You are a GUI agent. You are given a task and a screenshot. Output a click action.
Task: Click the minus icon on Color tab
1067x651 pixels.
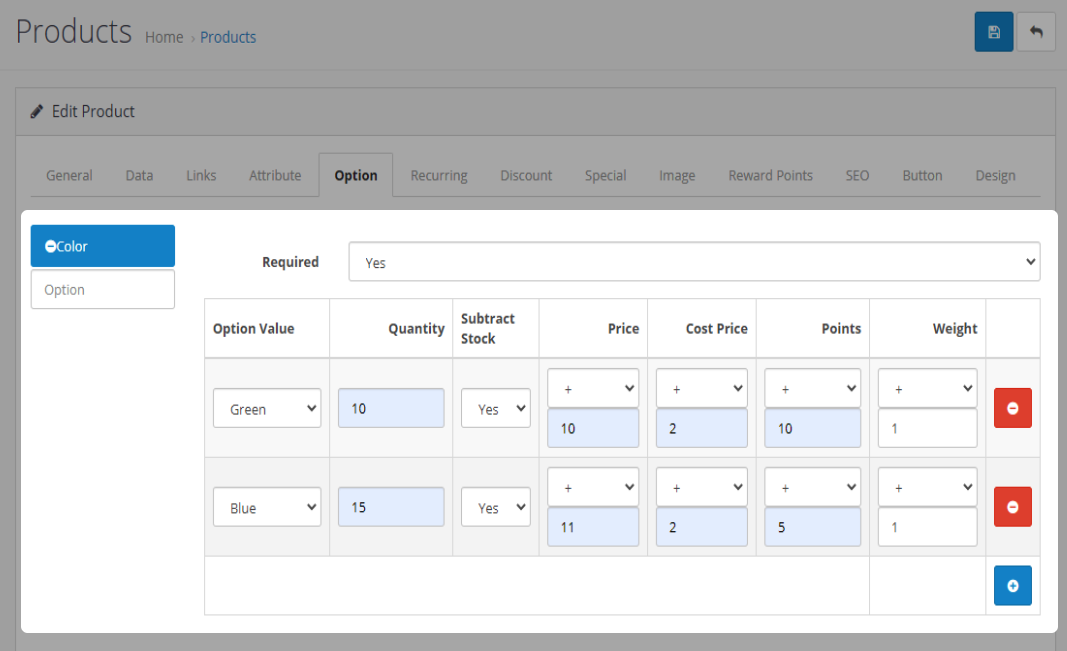(51, 247)
